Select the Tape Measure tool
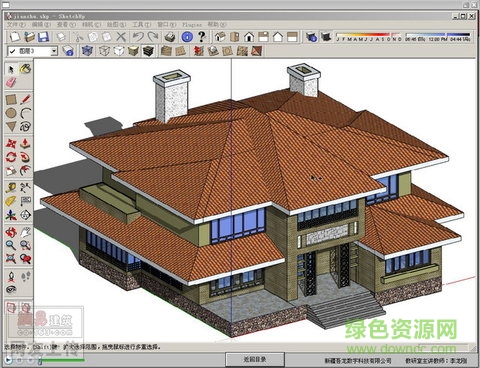Screen dimensions: 480x368 [11, 188]
